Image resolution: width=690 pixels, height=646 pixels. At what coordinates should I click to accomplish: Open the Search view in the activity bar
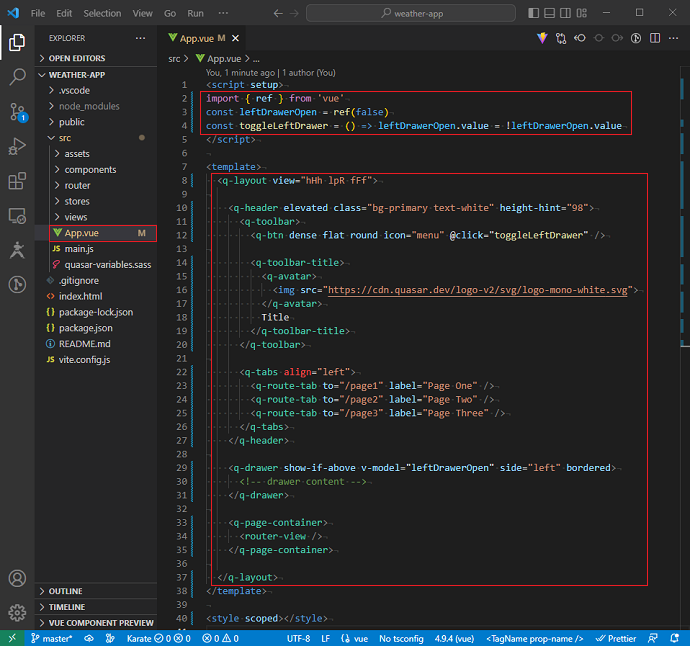tap(17, 77)
